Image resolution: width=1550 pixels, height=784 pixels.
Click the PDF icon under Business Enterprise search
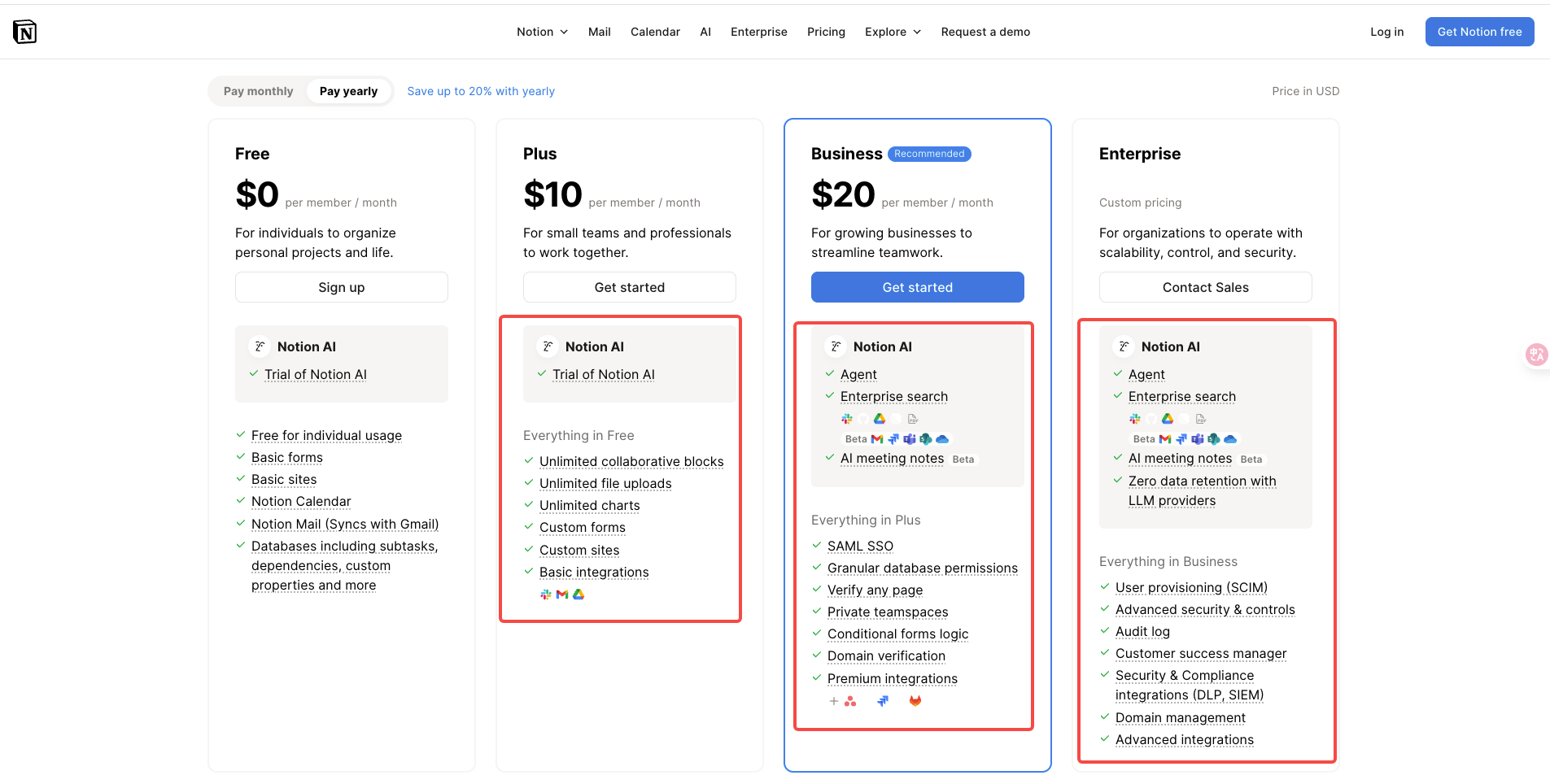tap(913, 419)
